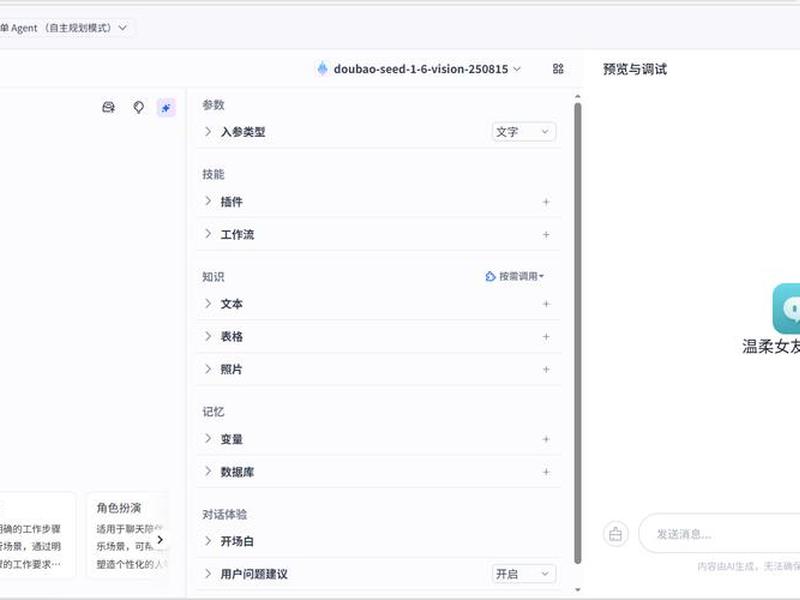This screenshot has height=600, width=800.
Task: Click the 对话体验 section label
Action: (x=224, y=514)
